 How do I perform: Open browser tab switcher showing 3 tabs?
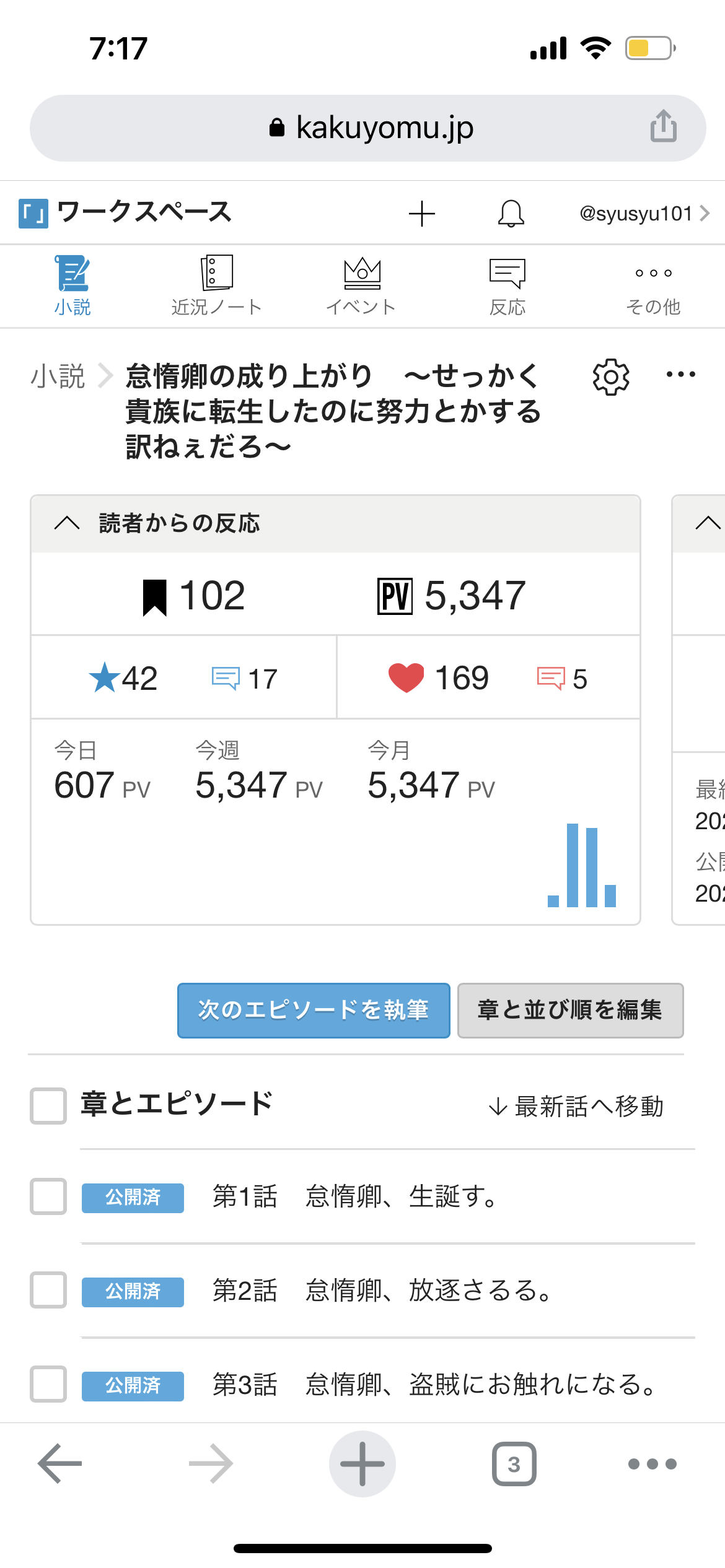(514, 1464)
